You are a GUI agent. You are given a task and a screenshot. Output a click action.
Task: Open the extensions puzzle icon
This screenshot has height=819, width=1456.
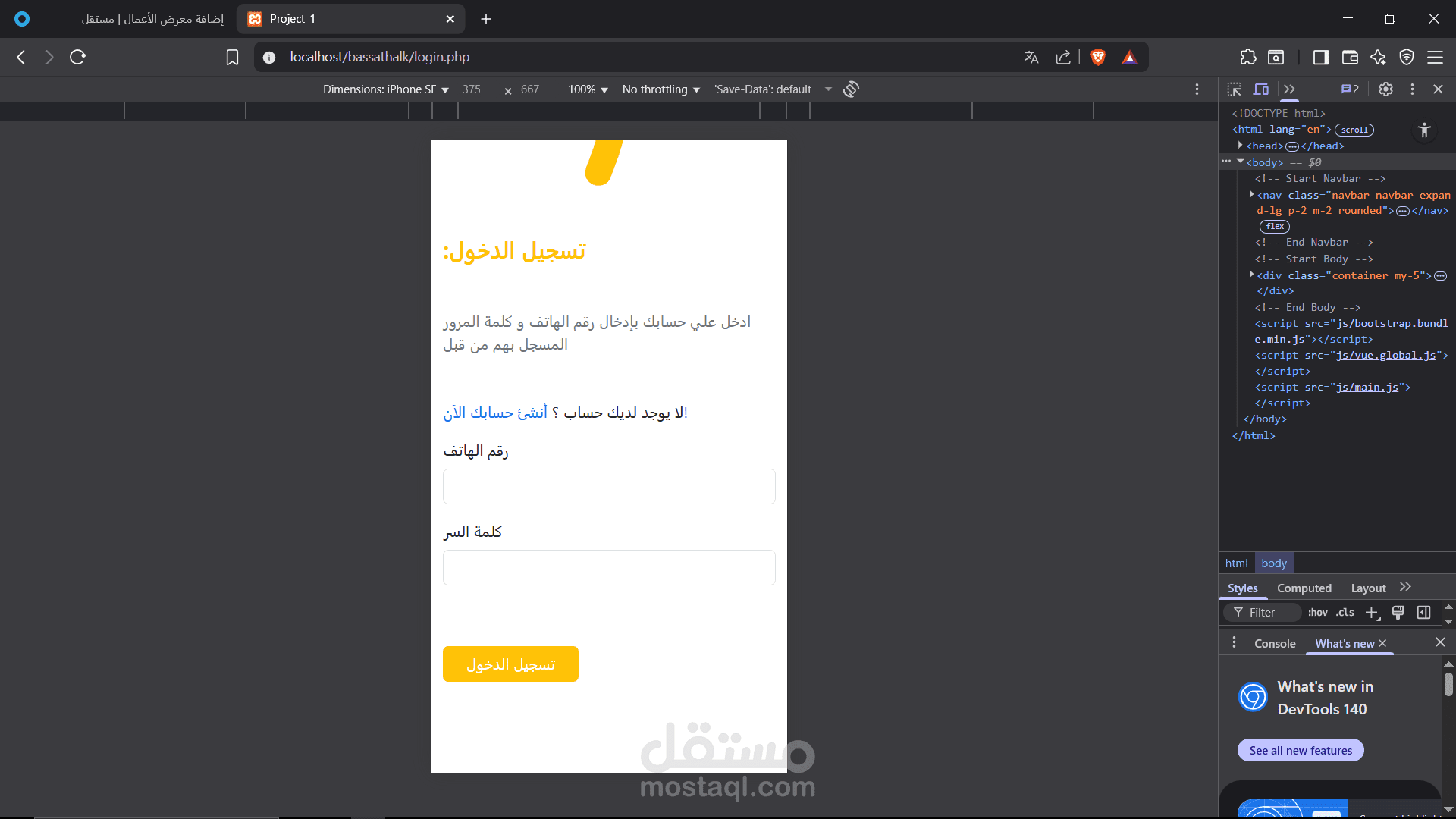(1248, 57)
